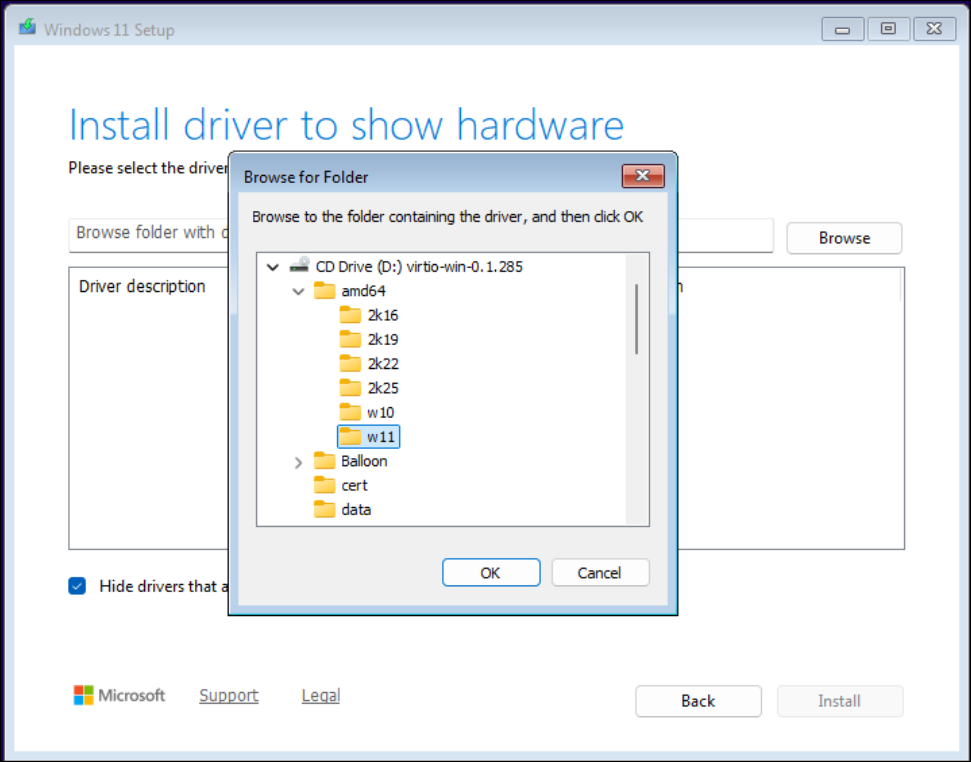This screenshot has width=971, height=762.
Task: Select the cert folder label
Action: [354, 485]
